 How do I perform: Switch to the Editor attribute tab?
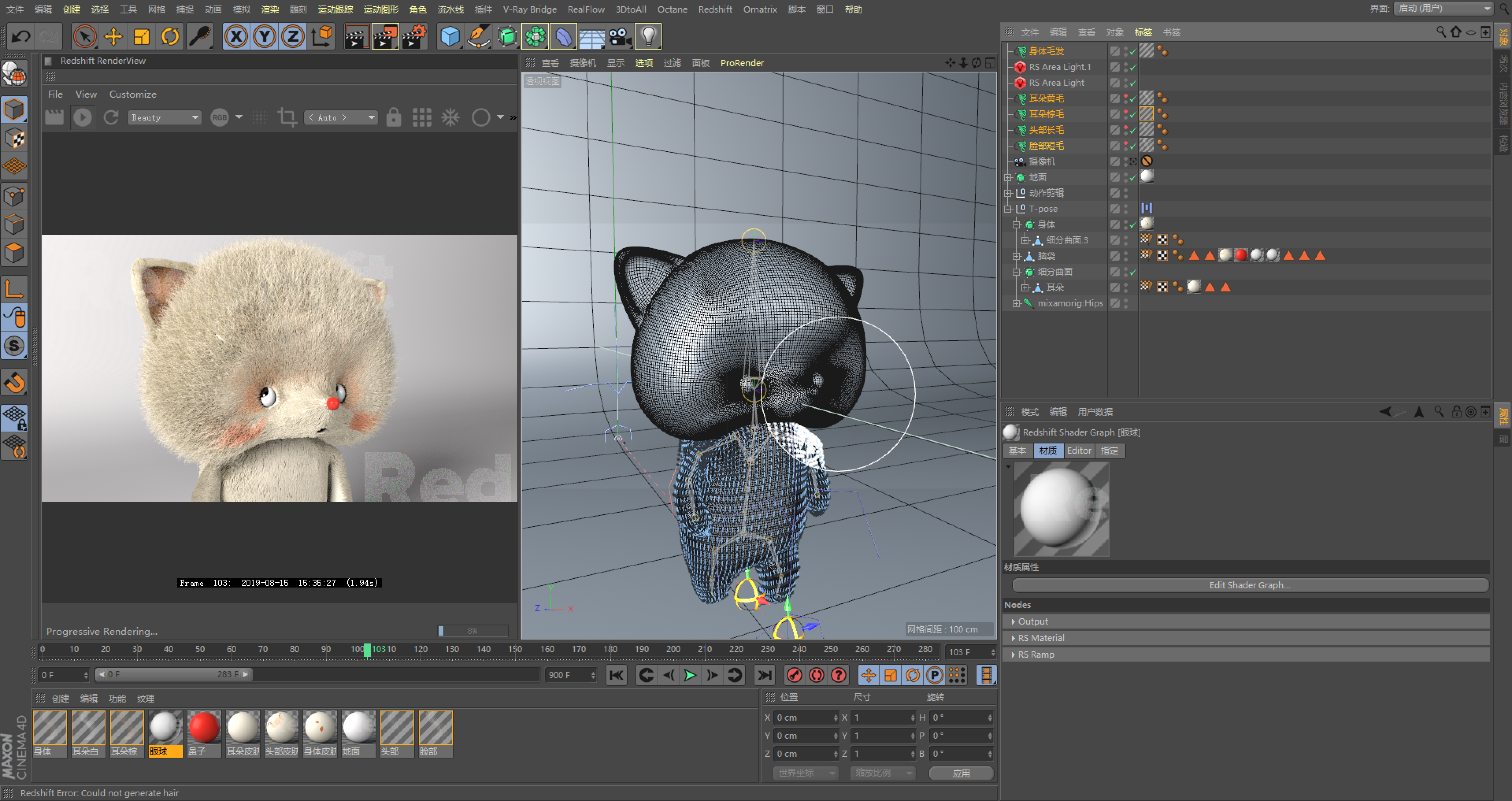(x=1079, y=451)
